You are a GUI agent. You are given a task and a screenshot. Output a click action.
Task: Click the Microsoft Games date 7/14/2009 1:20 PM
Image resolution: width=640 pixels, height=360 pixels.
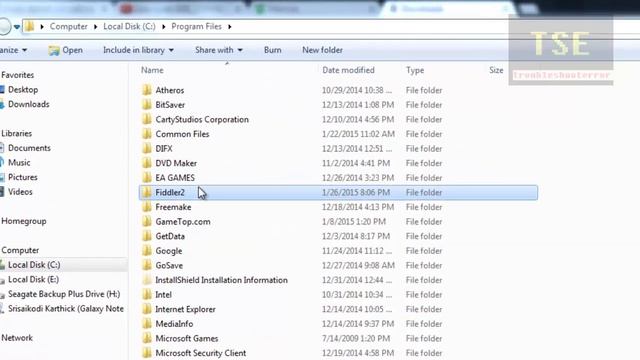tap(356, 338)
